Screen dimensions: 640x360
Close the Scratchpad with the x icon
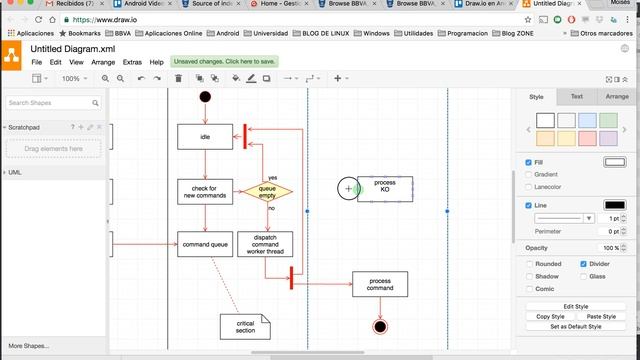tap(99, 127)
